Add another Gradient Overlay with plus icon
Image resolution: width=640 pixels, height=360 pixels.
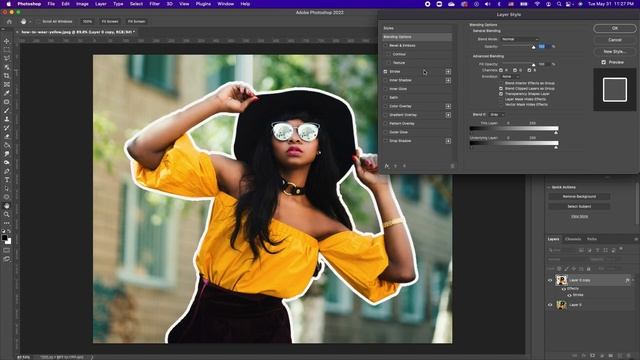[448, 115]
